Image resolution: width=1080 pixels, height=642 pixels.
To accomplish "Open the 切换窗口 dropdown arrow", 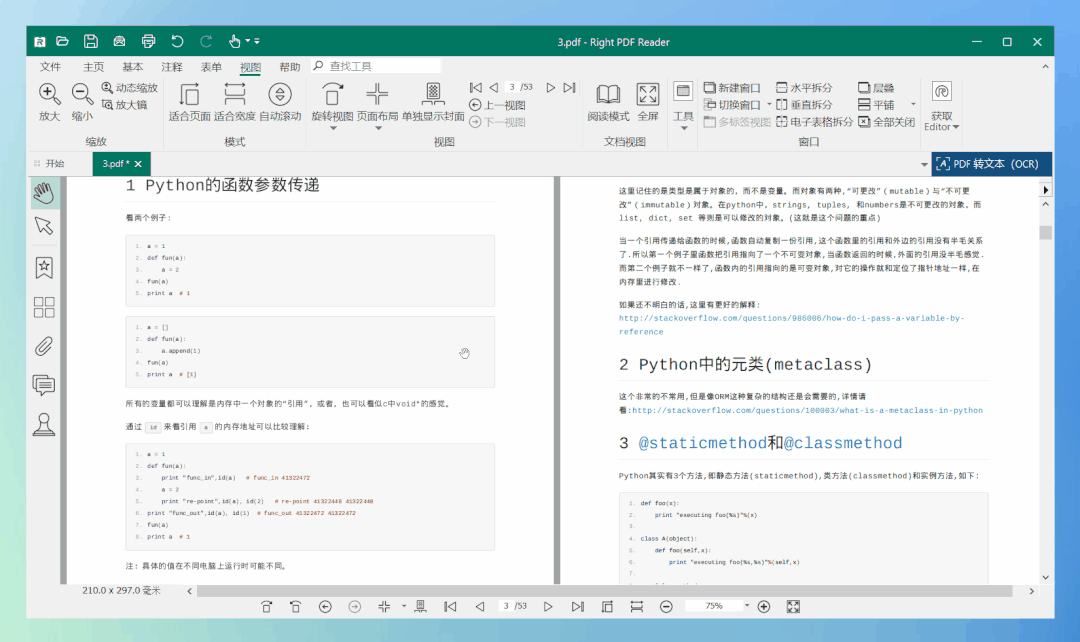I will coord(769,105).
